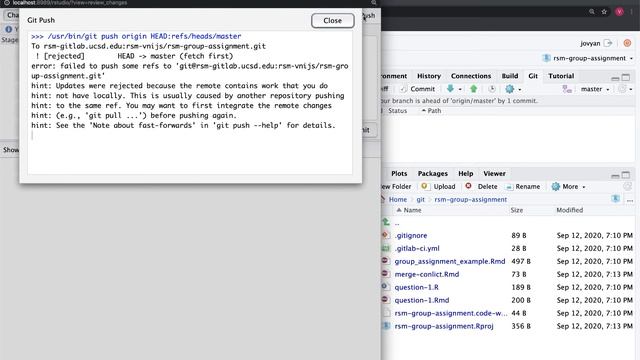This screenshot has width=640, height=360.
Task: Click the Git gear settings icon
Action: (x=509, y=89)
